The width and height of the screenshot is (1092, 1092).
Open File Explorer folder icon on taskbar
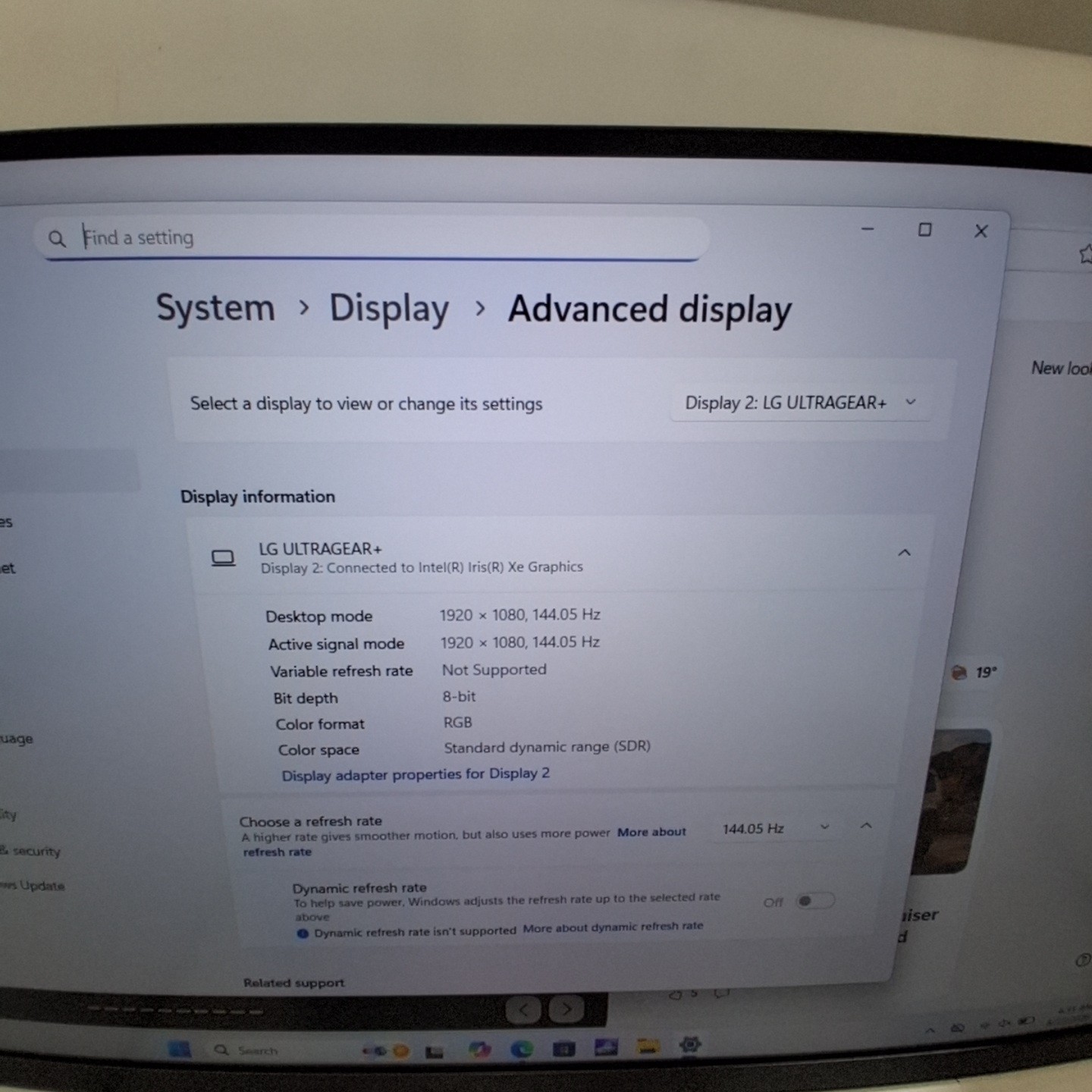(x=648, y=1047)
